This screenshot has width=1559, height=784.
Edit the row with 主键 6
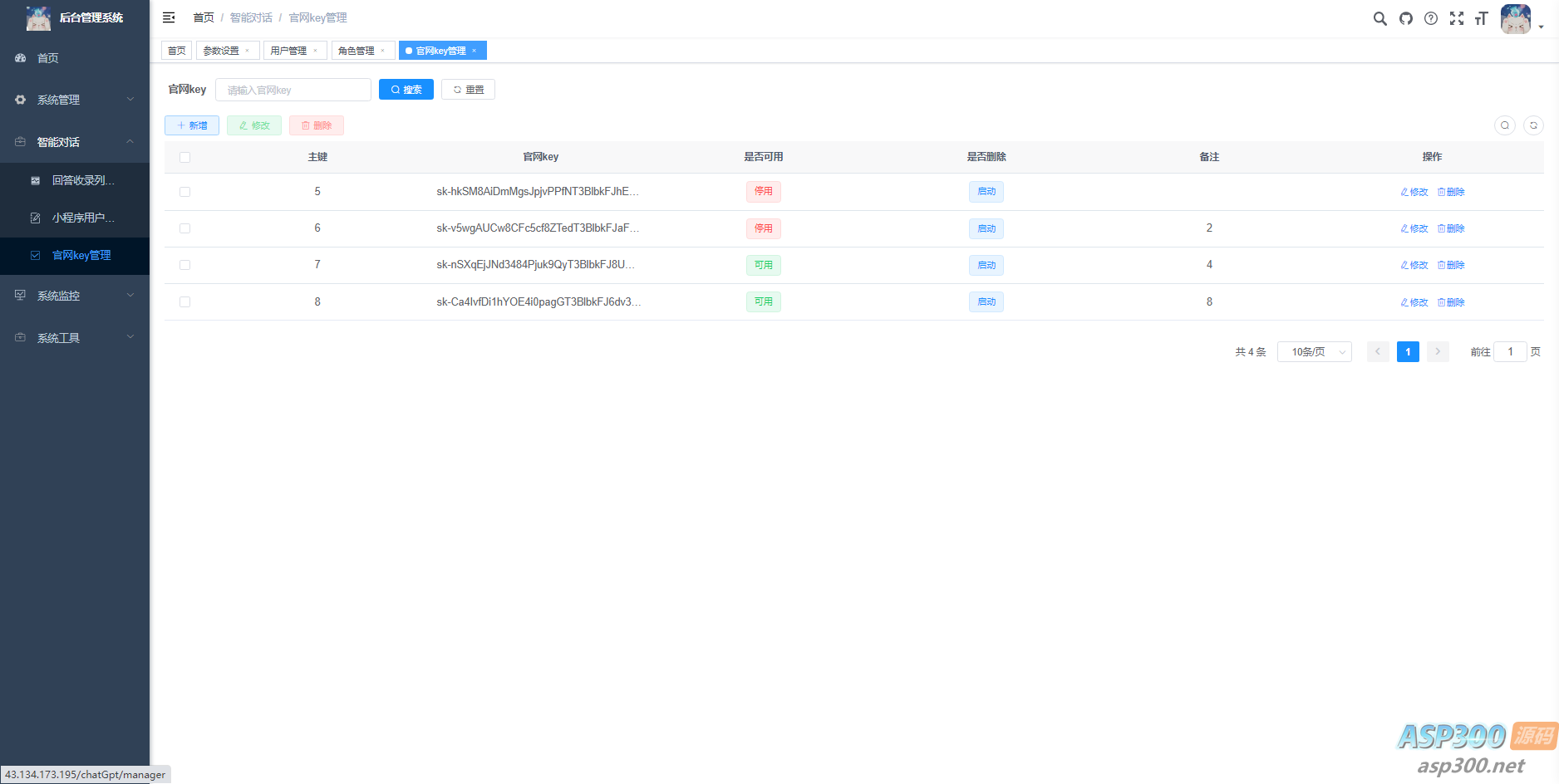click(x=1414, y=228)
